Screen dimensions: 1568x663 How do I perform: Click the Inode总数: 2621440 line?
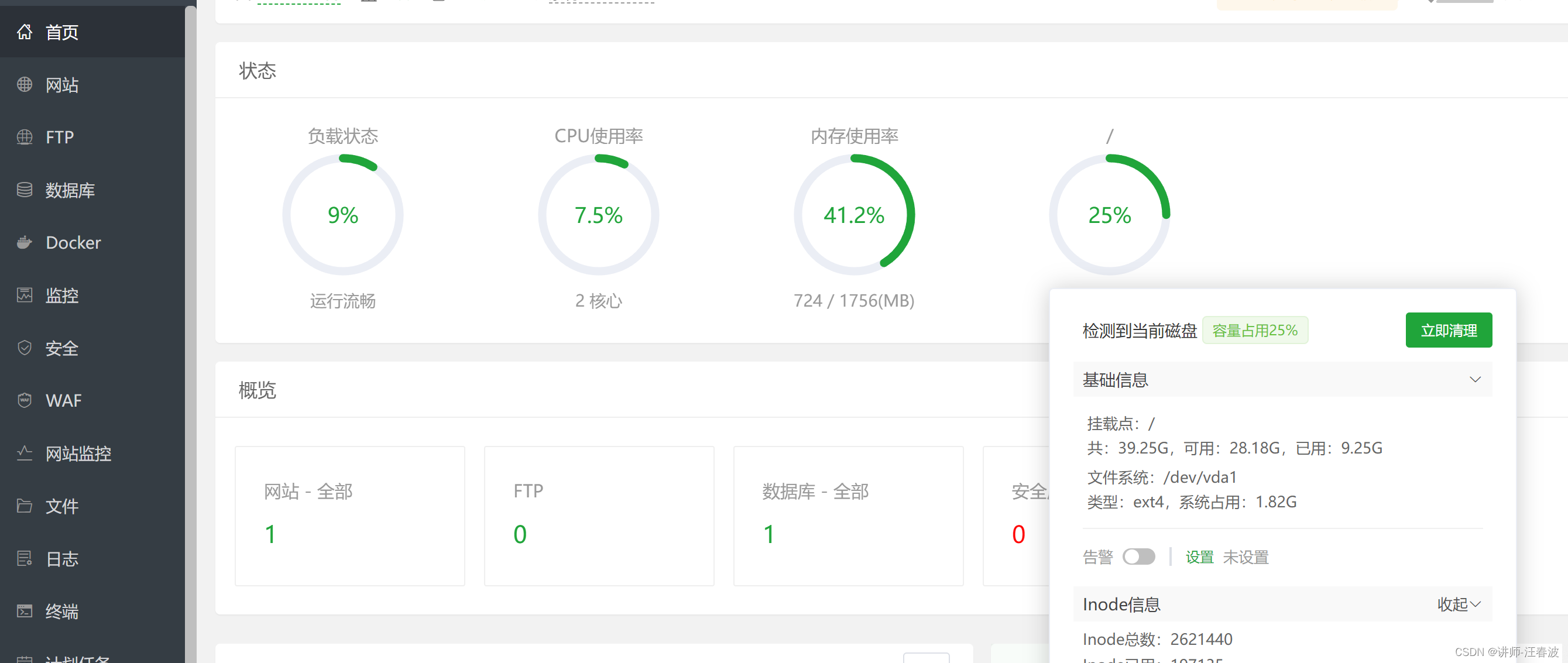tap(1157, 638)
